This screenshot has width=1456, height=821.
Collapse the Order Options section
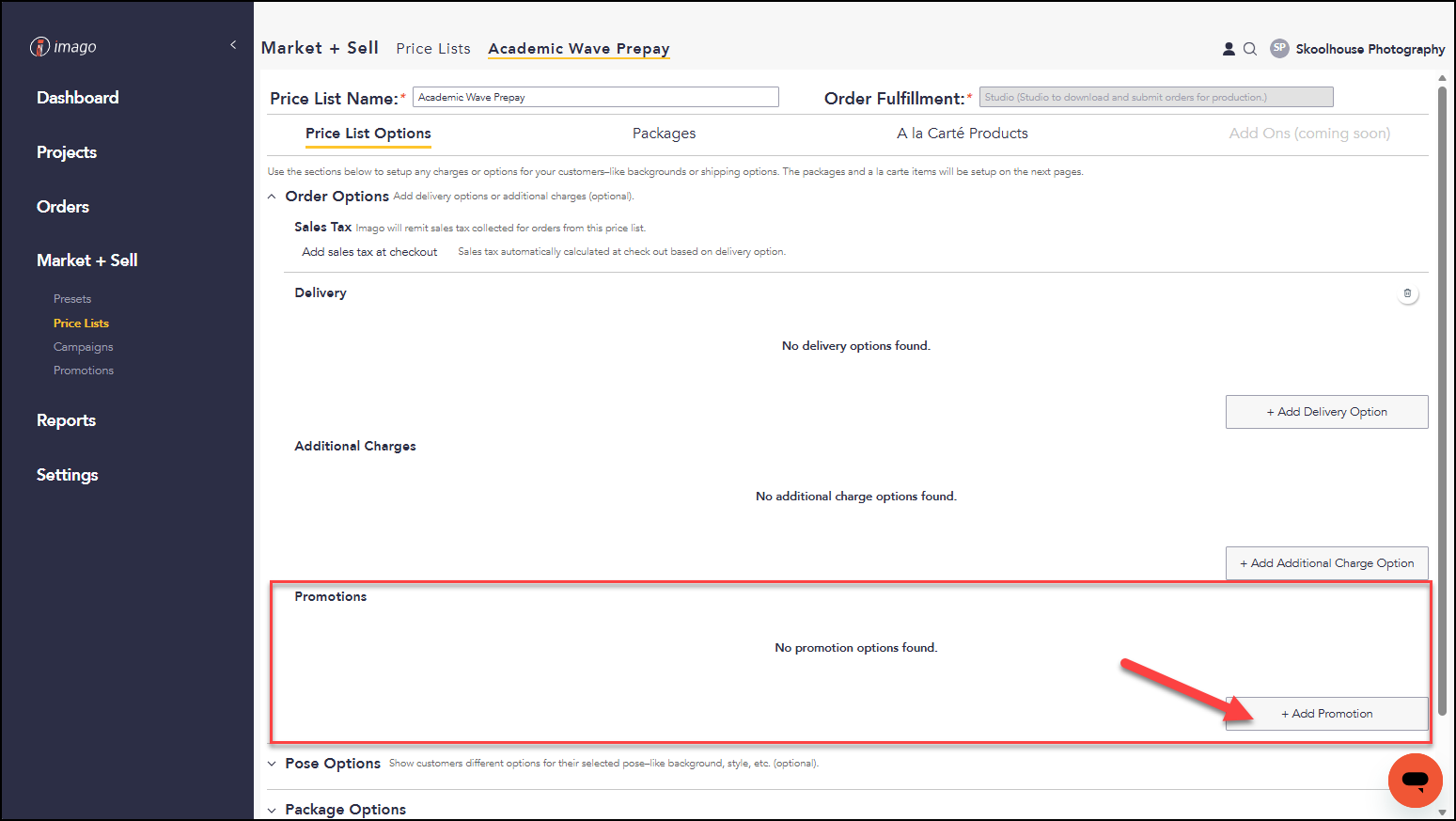[x=272, y=197]
